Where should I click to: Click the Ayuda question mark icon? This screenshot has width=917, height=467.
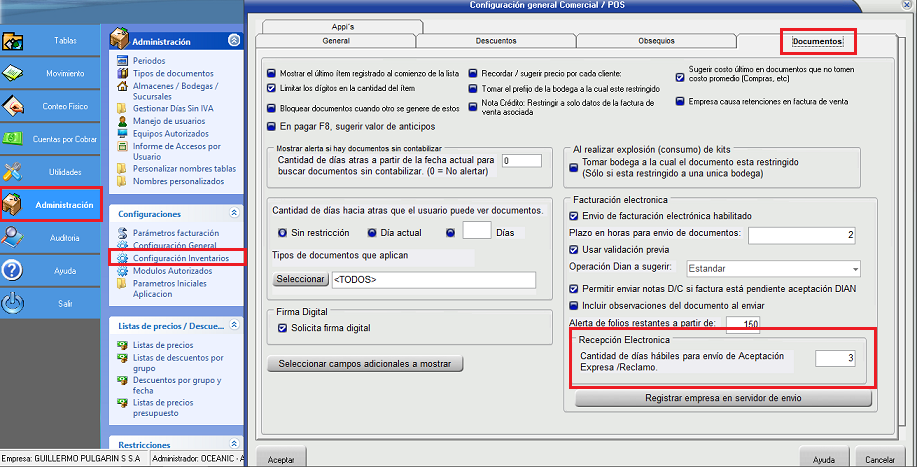click(14, 270)
